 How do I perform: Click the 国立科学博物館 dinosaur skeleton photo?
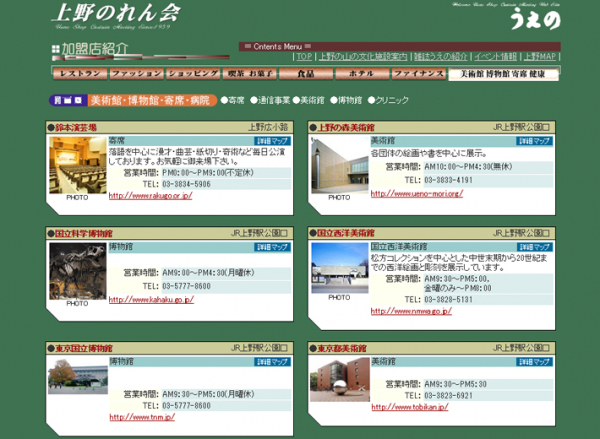tap(78, 271)
